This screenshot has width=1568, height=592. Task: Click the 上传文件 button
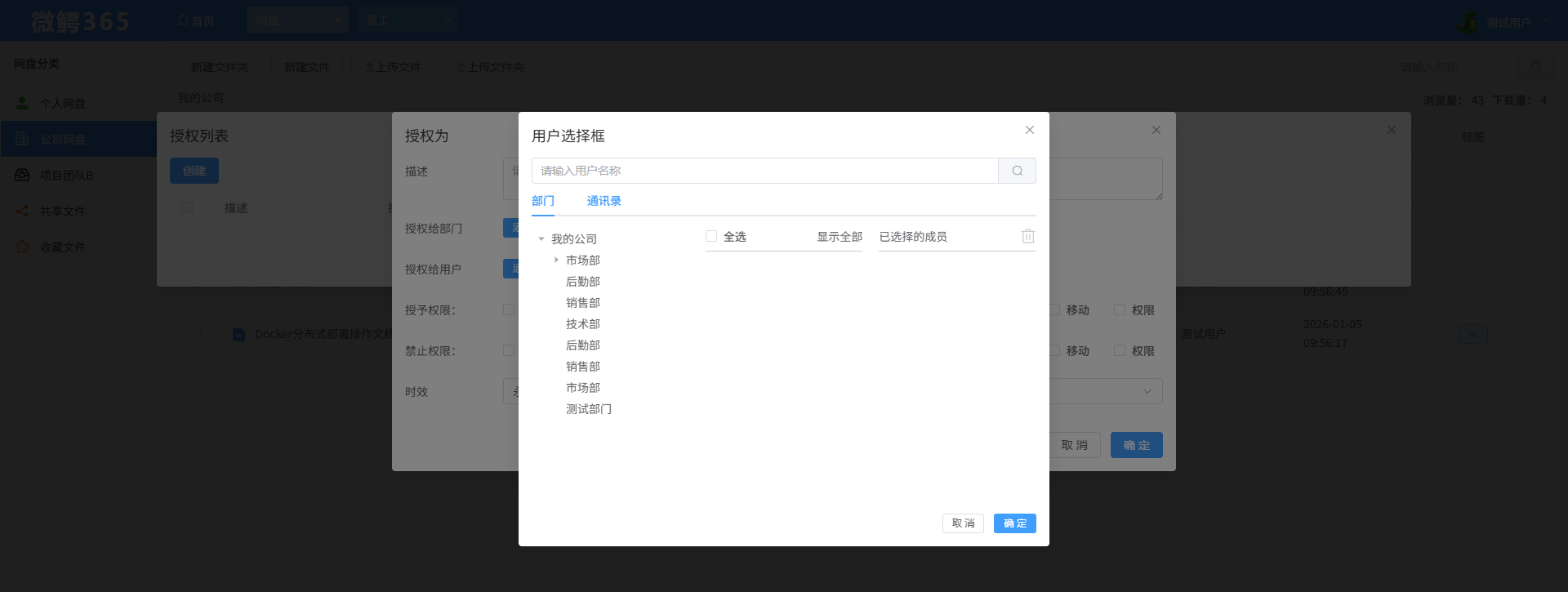(x=394, y=67)
